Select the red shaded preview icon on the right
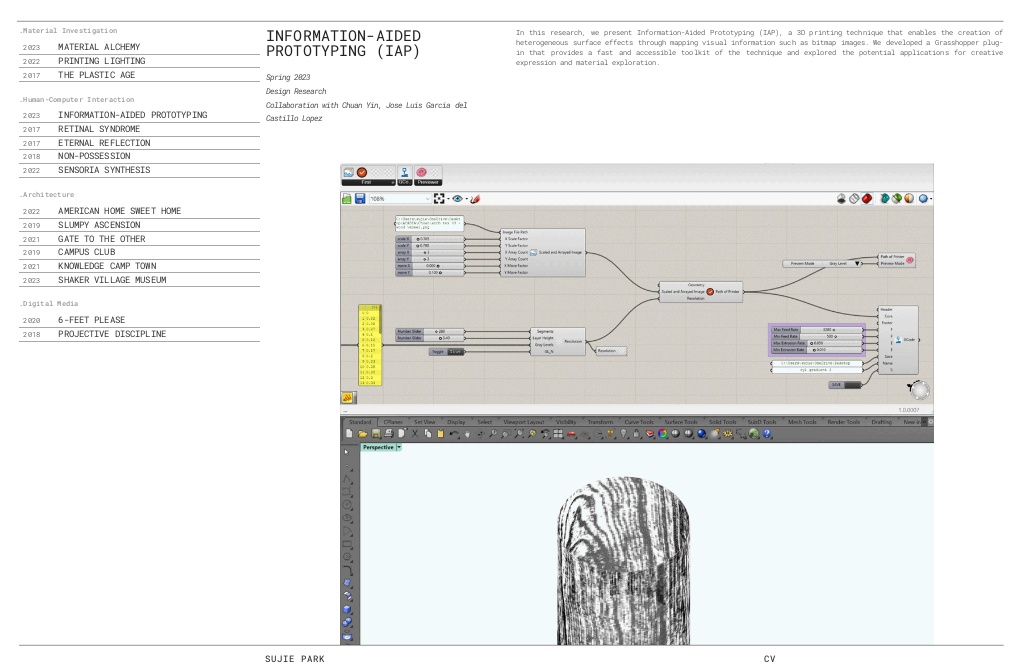This screenshot has width=1024, height=672. click(x=866, y=197)
